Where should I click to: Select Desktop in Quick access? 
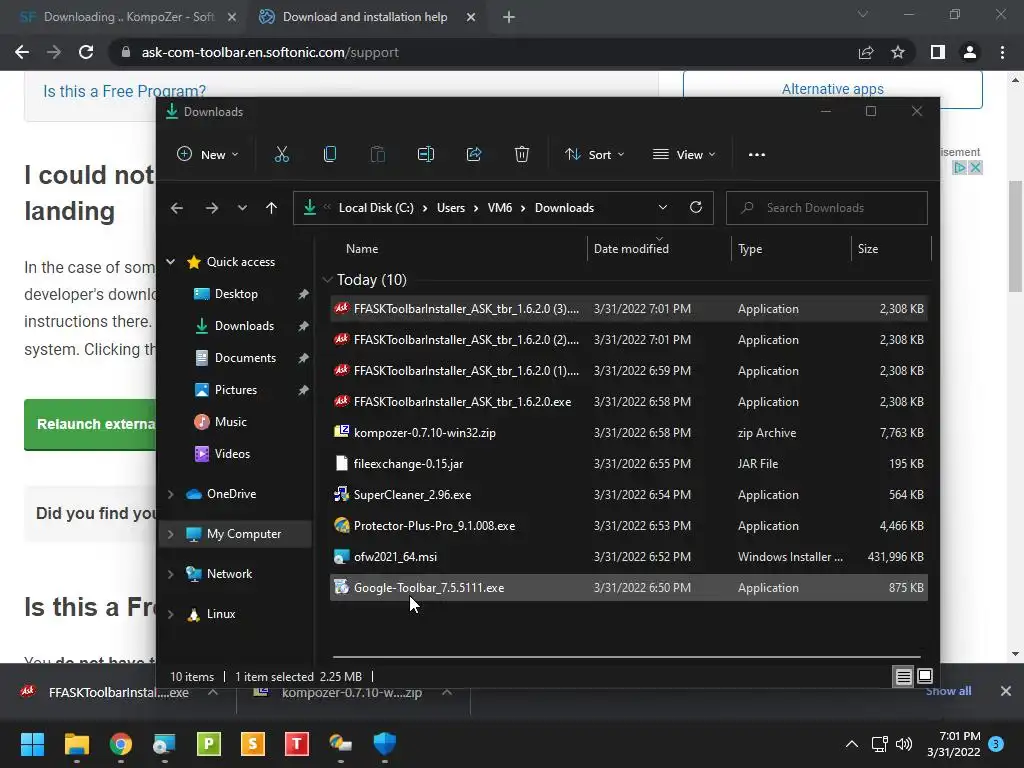(236, 294)
